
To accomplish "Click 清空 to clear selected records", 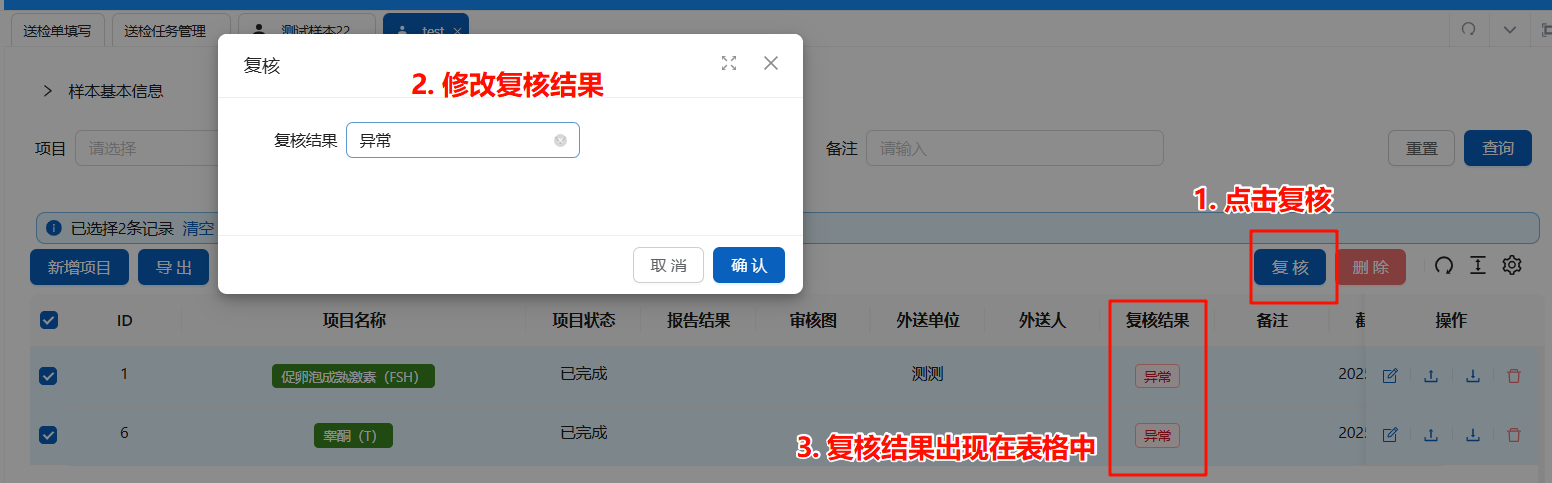I will tap(198, 228).
